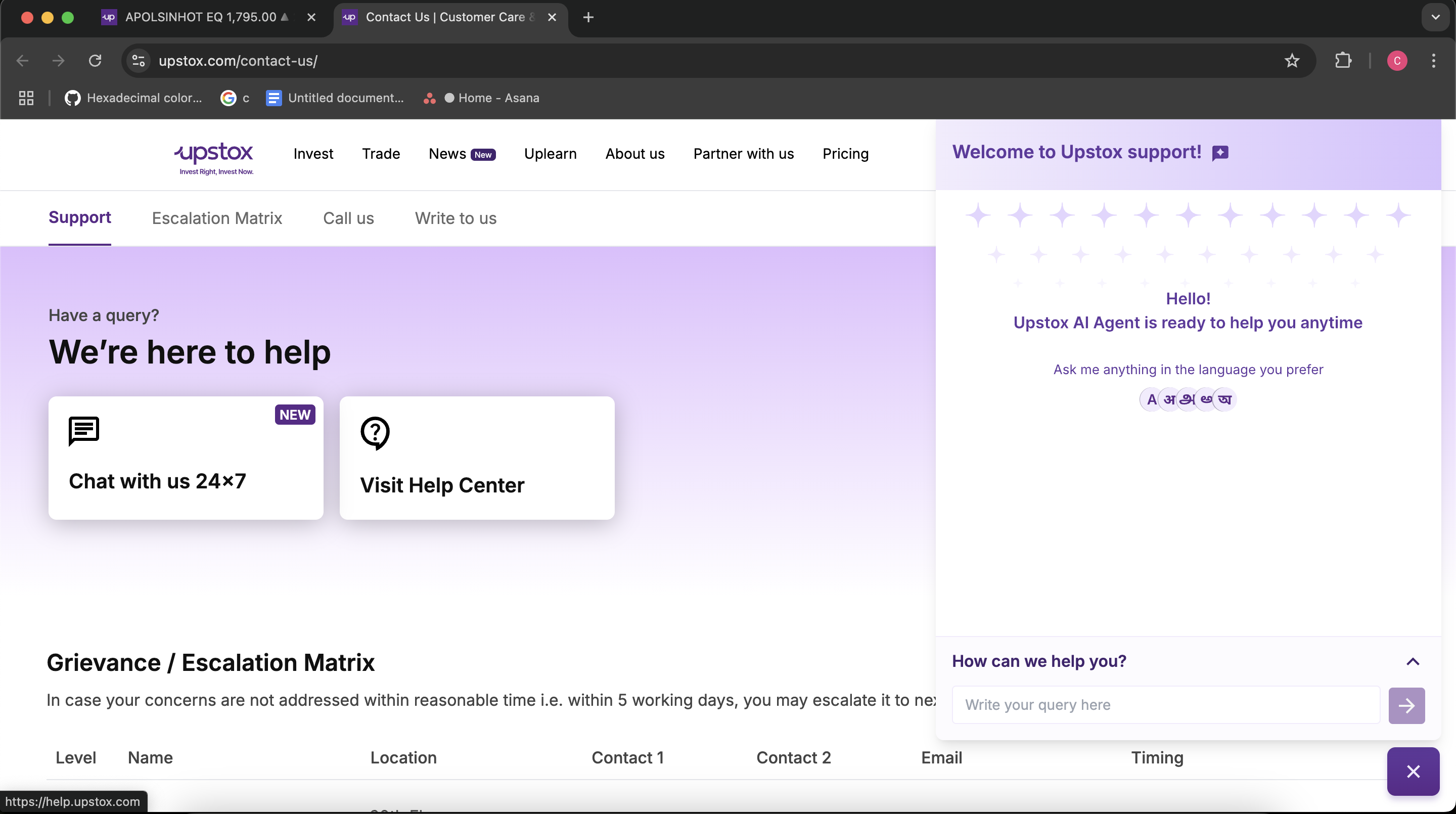1456x814 pixels.
Task: Open the Untitled document bookmark
Action: (x=335, y=98)
